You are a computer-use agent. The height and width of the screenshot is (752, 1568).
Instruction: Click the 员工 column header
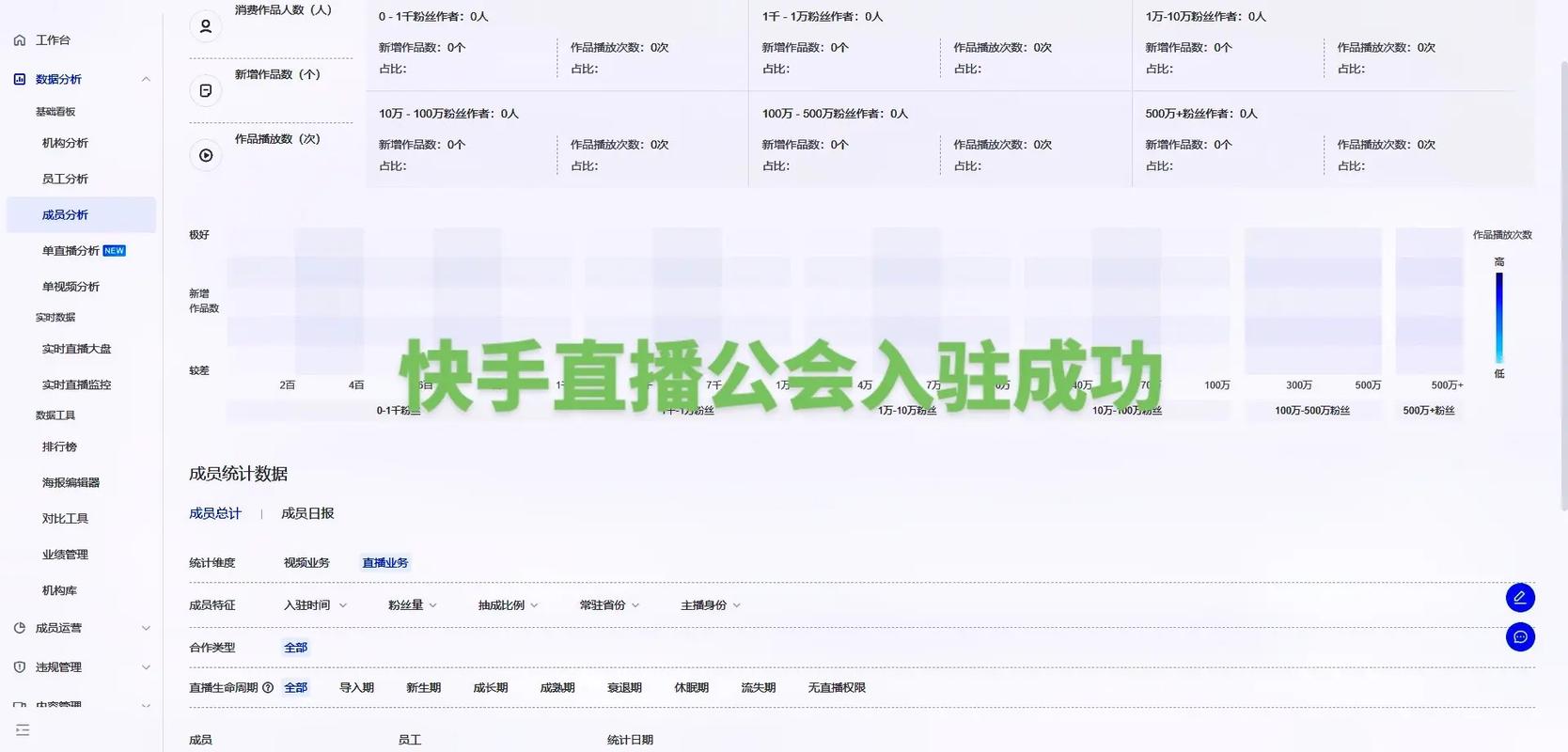pyautogui.click(x=409, y=741)
